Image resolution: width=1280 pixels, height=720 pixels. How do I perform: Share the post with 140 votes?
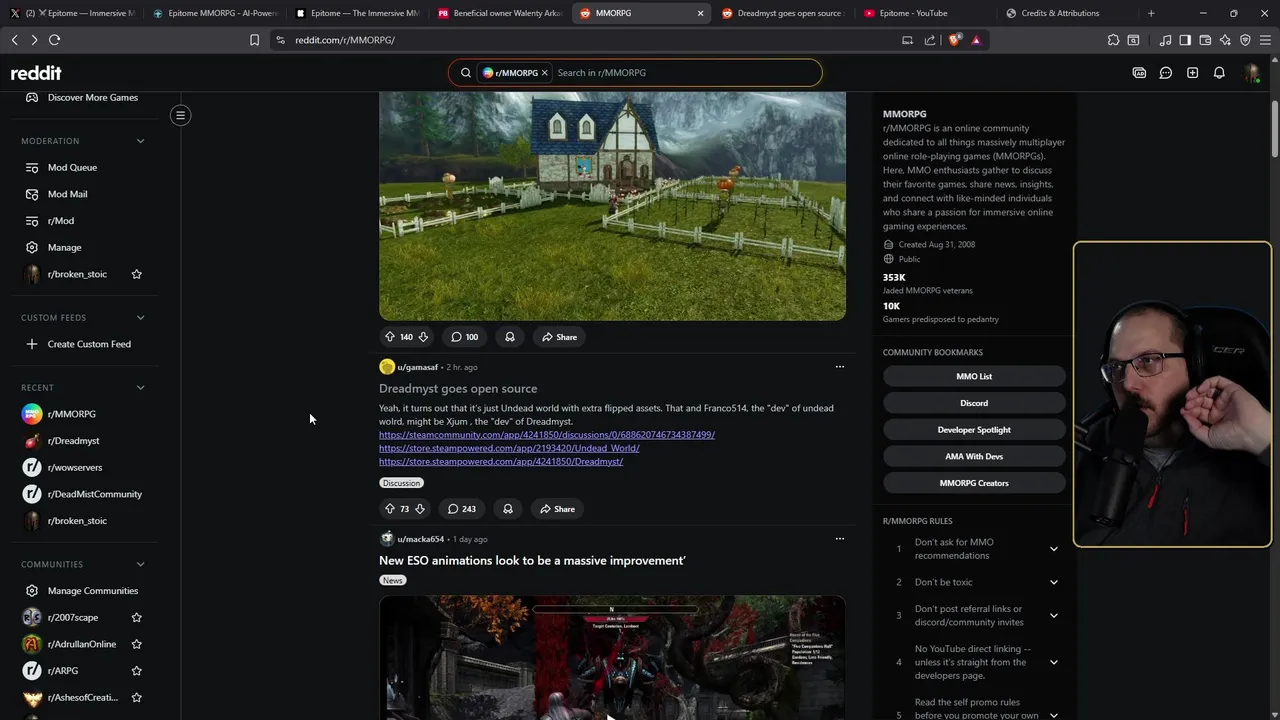[560, 337]
